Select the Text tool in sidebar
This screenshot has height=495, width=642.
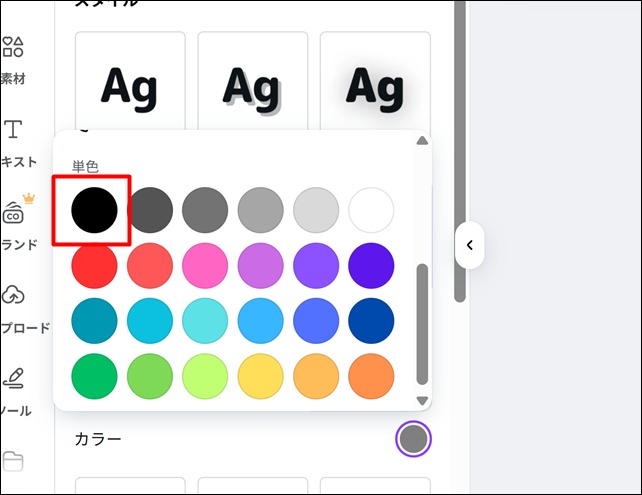coord(13,130)
